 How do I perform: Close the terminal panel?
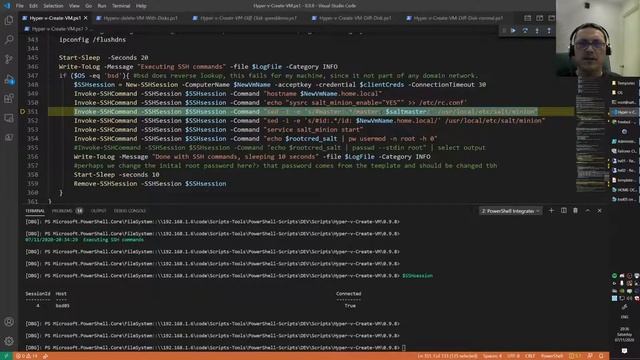(600, 211)
